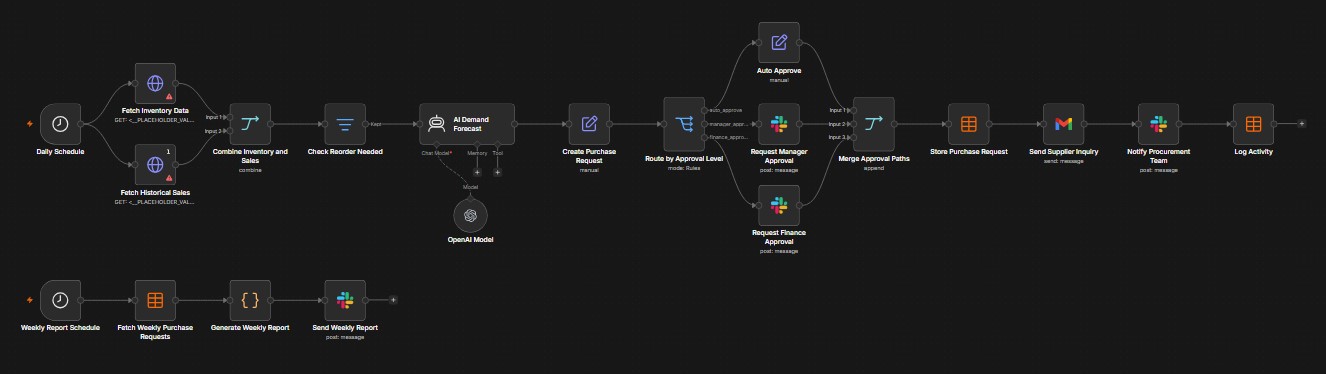Open the Send Supplier Inquiry Gmail node
Image resolution: width=1326 pixels, height=374 pixels.
1063,124
